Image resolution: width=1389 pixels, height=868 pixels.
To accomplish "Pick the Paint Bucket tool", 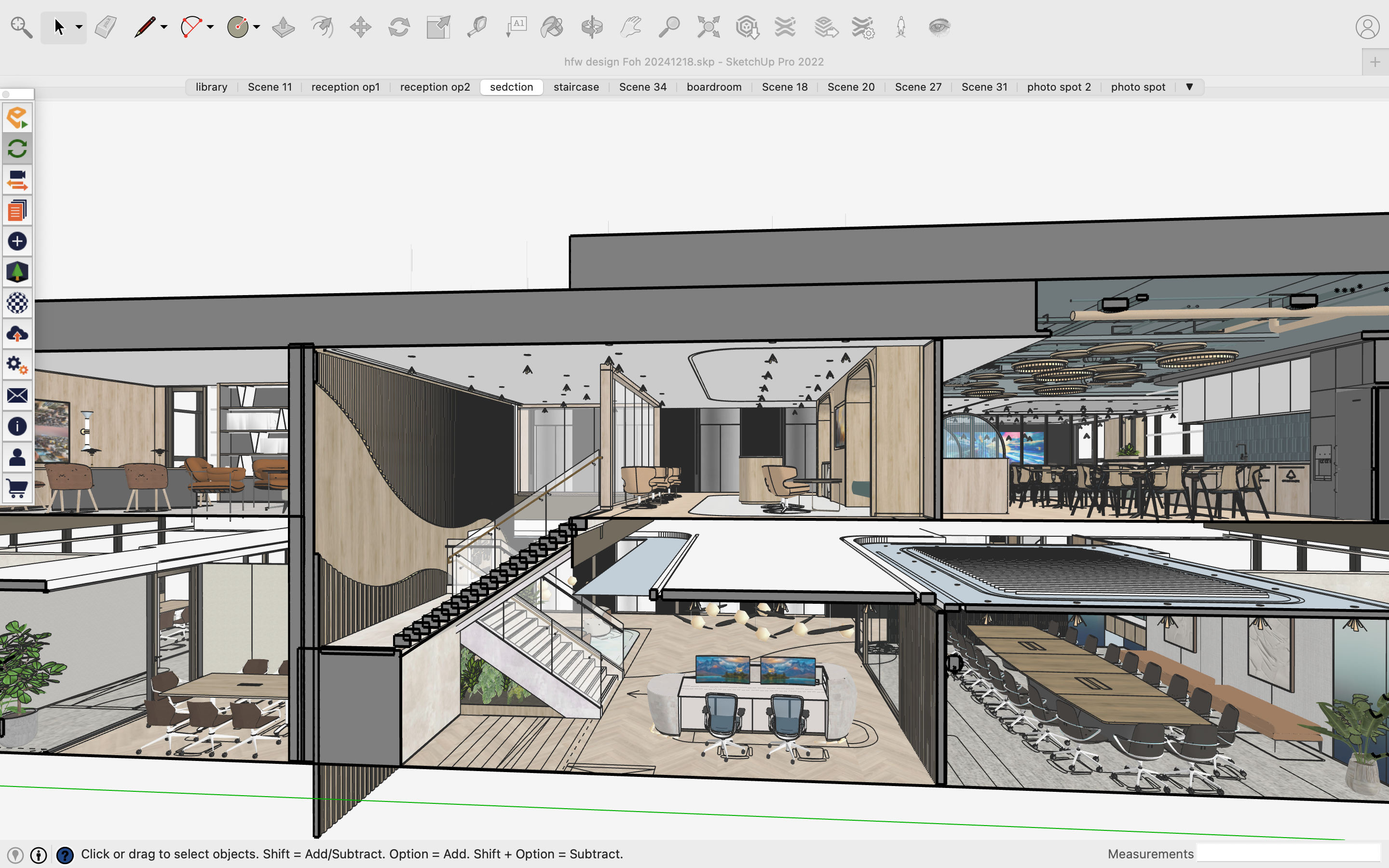I will [552, 27].
